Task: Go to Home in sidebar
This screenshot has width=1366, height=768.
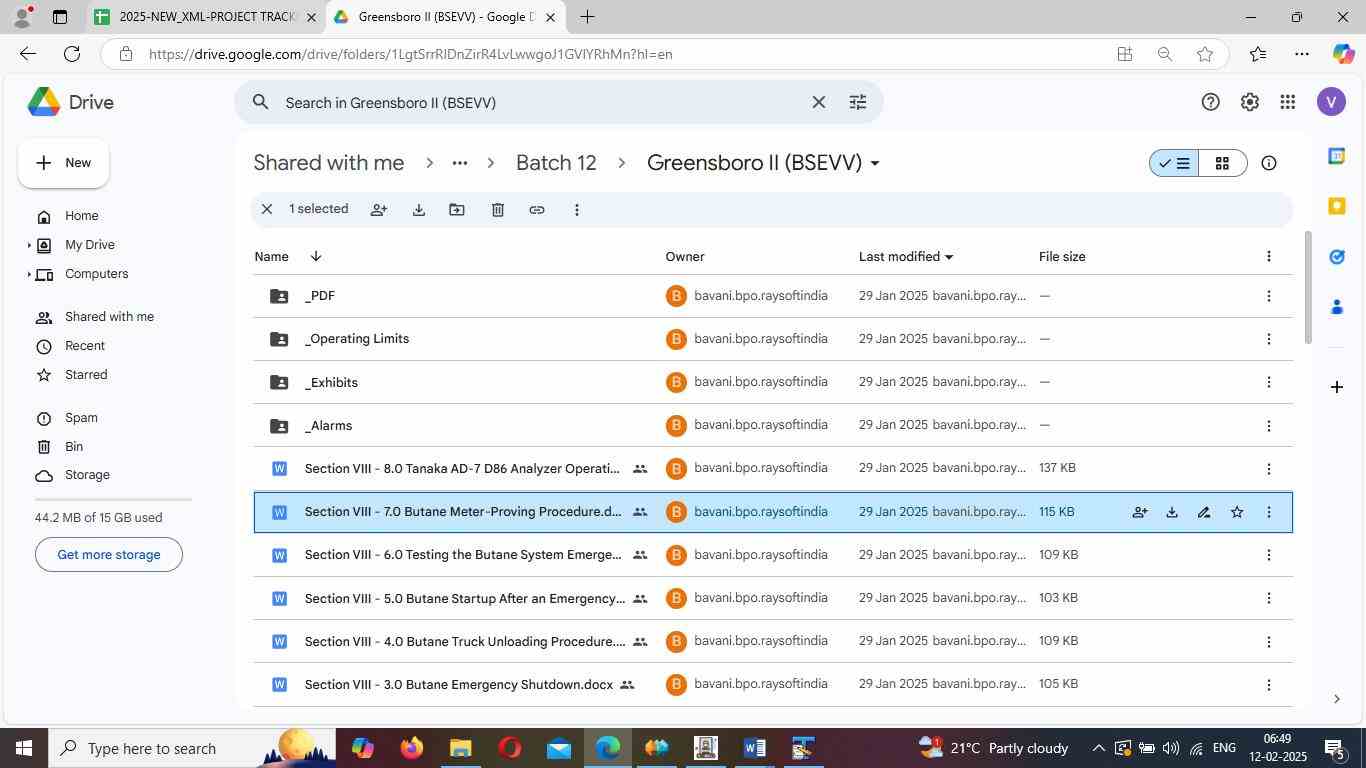Action: point(82,216)
